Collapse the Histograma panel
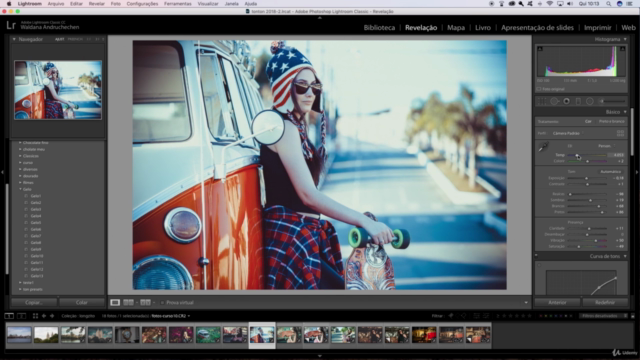This screenshot has height=360, width=640. (x=625, y=39)
